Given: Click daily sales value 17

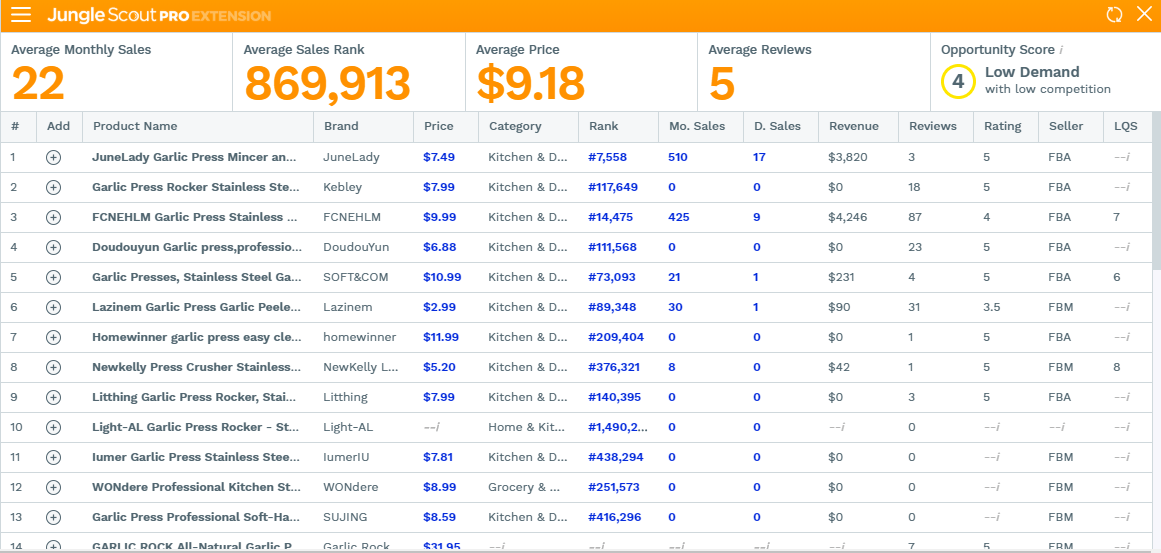Looking at the screenshot, I should 760,157.
